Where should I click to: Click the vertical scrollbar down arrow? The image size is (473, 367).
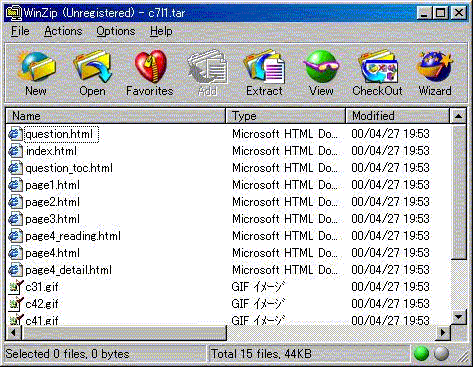point(458,317)
